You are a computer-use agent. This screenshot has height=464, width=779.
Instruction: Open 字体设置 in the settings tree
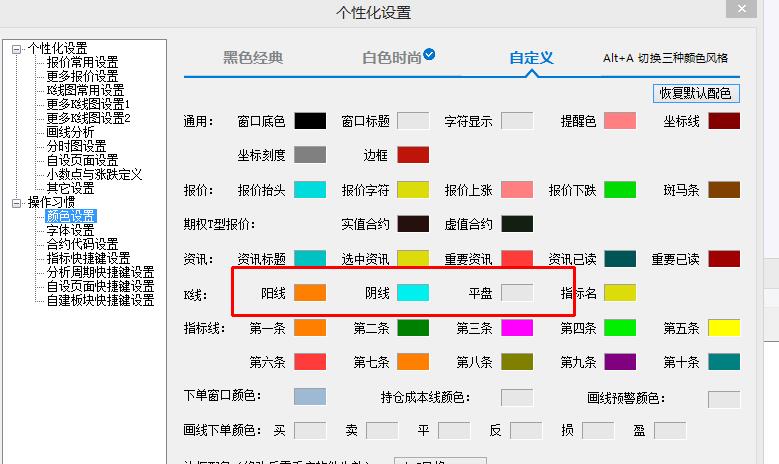(70, 230)
